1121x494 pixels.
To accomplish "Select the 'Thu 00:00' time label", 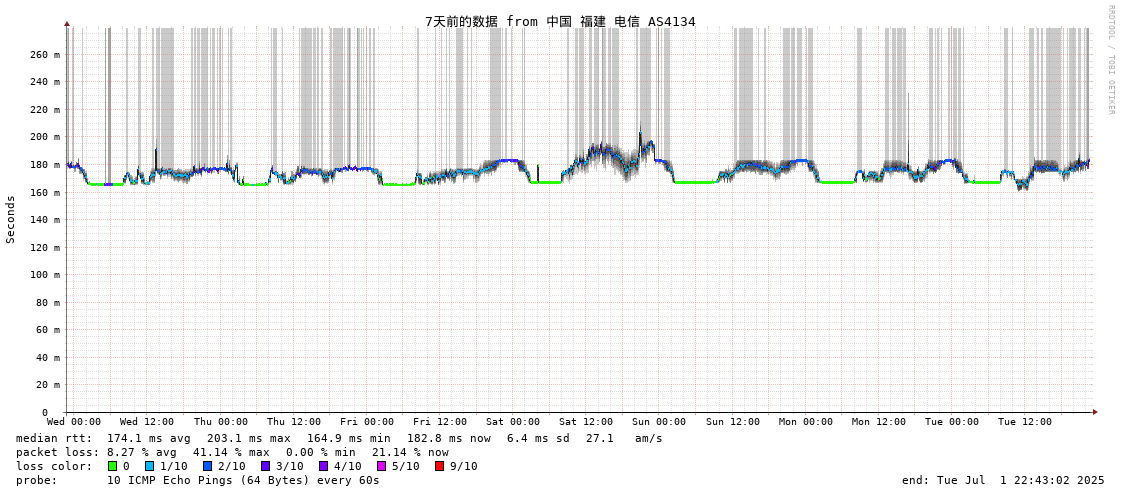I will click(x=221, y=423).
